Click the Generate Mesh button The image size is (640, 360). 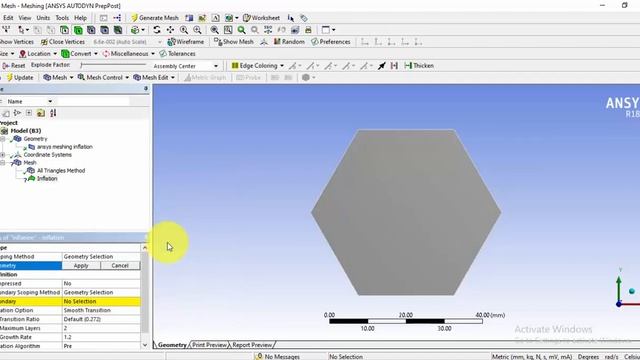(155, 18)
